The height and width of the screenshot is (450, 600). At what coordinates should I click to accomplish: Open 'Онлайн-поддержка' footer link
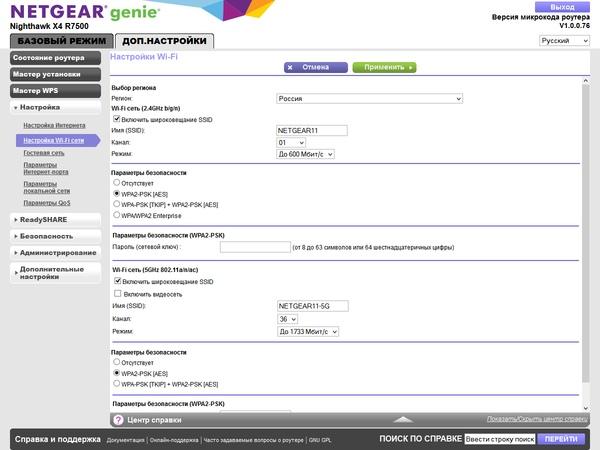pos(174,440)
